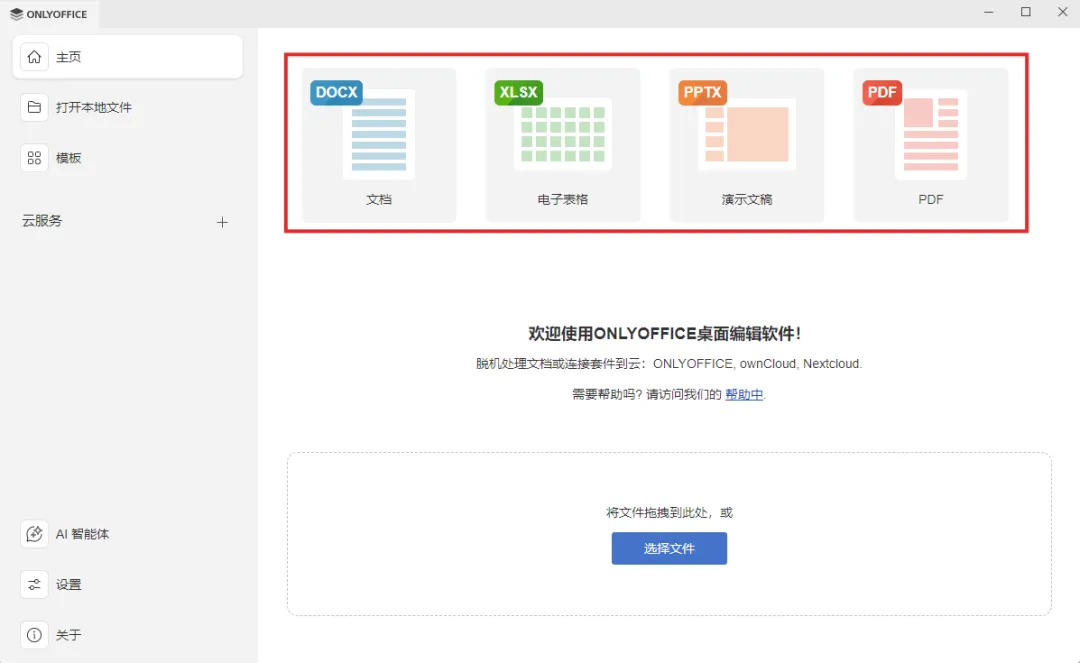
Task: Click the 电子表格 label under XLSX
Action: click(x=563, y=199)
